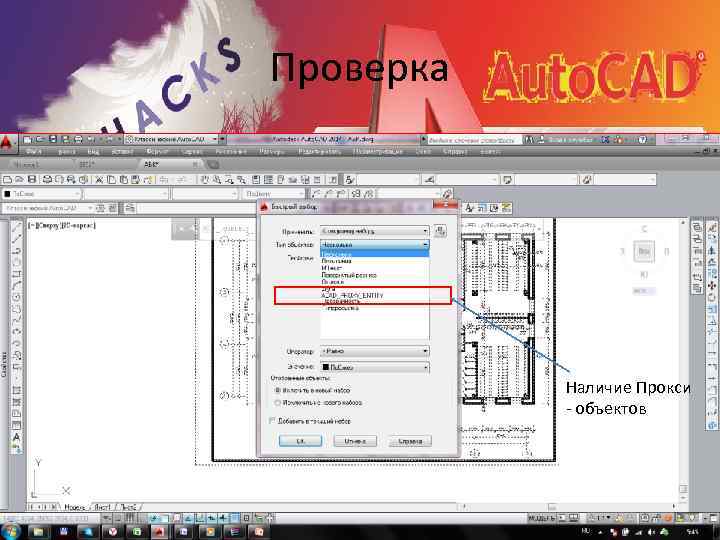Image resolution: width=720 pixels, height=540 pixels.
Task: Click Paste icon in standard toolbar
Action: pyautogui.click(x=123, y=180)
